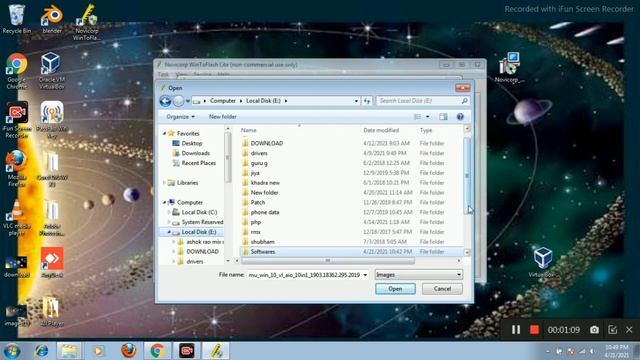
Task: Select the phone data folder
Action: [265, 212]
